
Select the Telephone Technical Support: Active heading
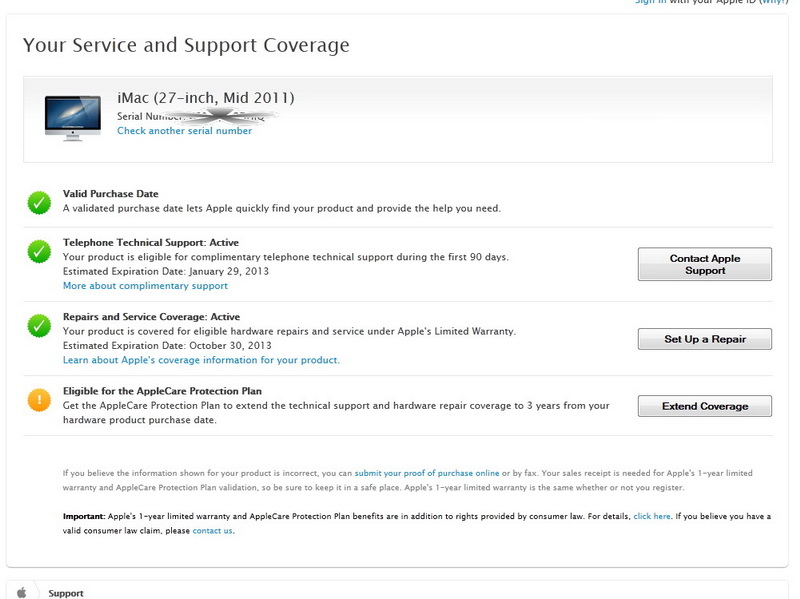pos(150,243)
